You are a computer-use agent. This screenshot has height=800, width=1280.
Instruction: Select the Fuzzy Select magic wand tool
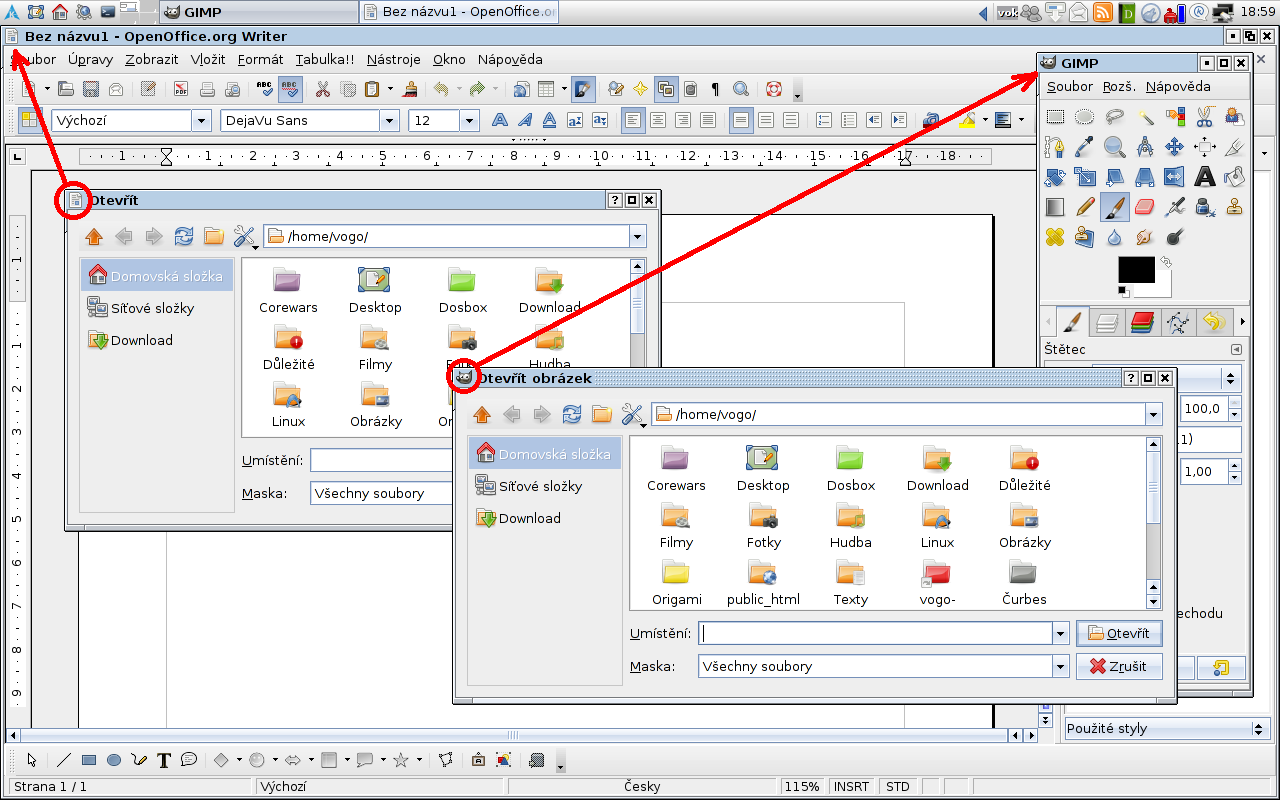[x=1145, y=117]
